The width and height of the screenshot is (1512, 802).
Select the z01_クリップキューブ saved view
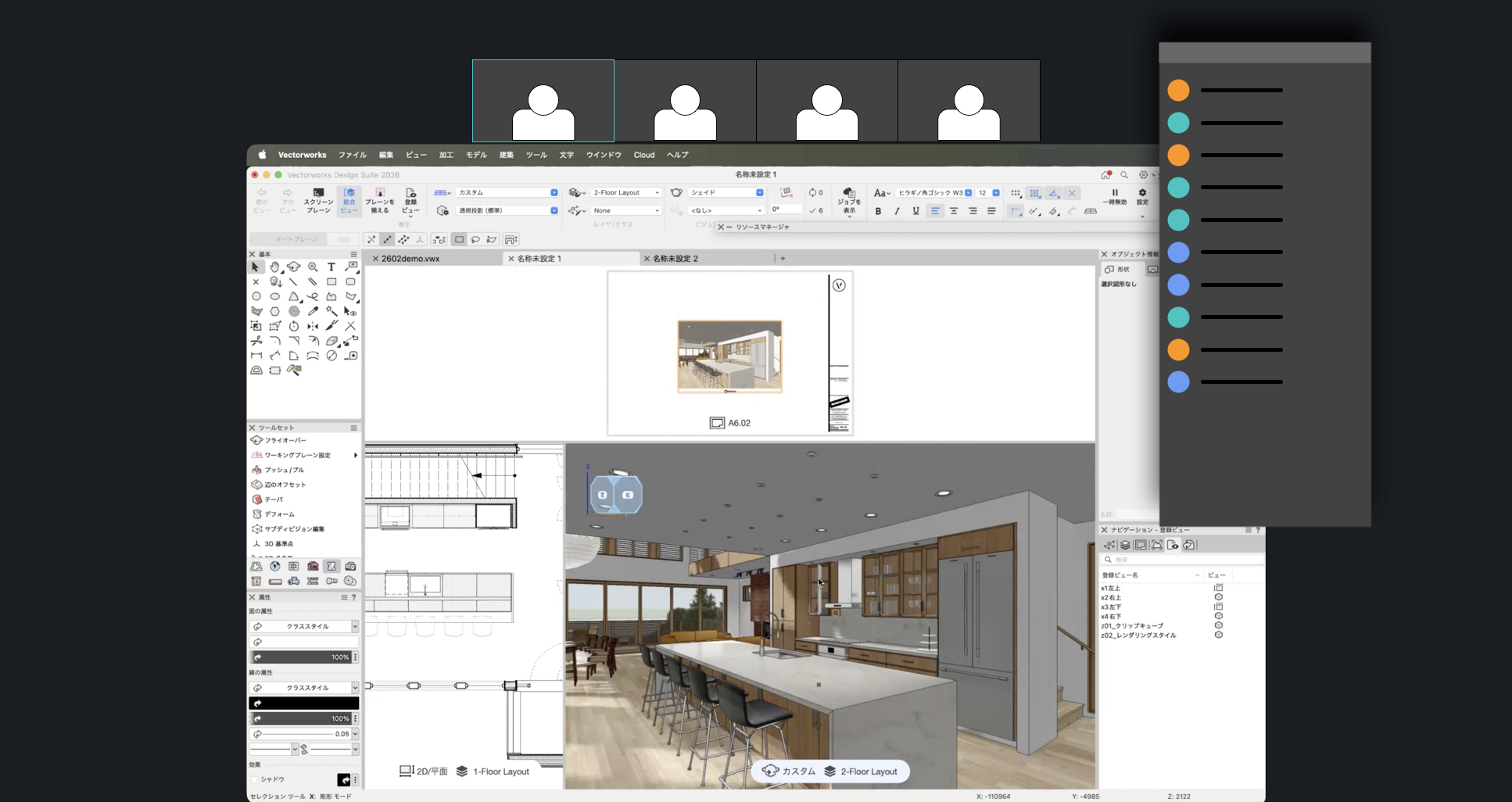click(1132, 626)
